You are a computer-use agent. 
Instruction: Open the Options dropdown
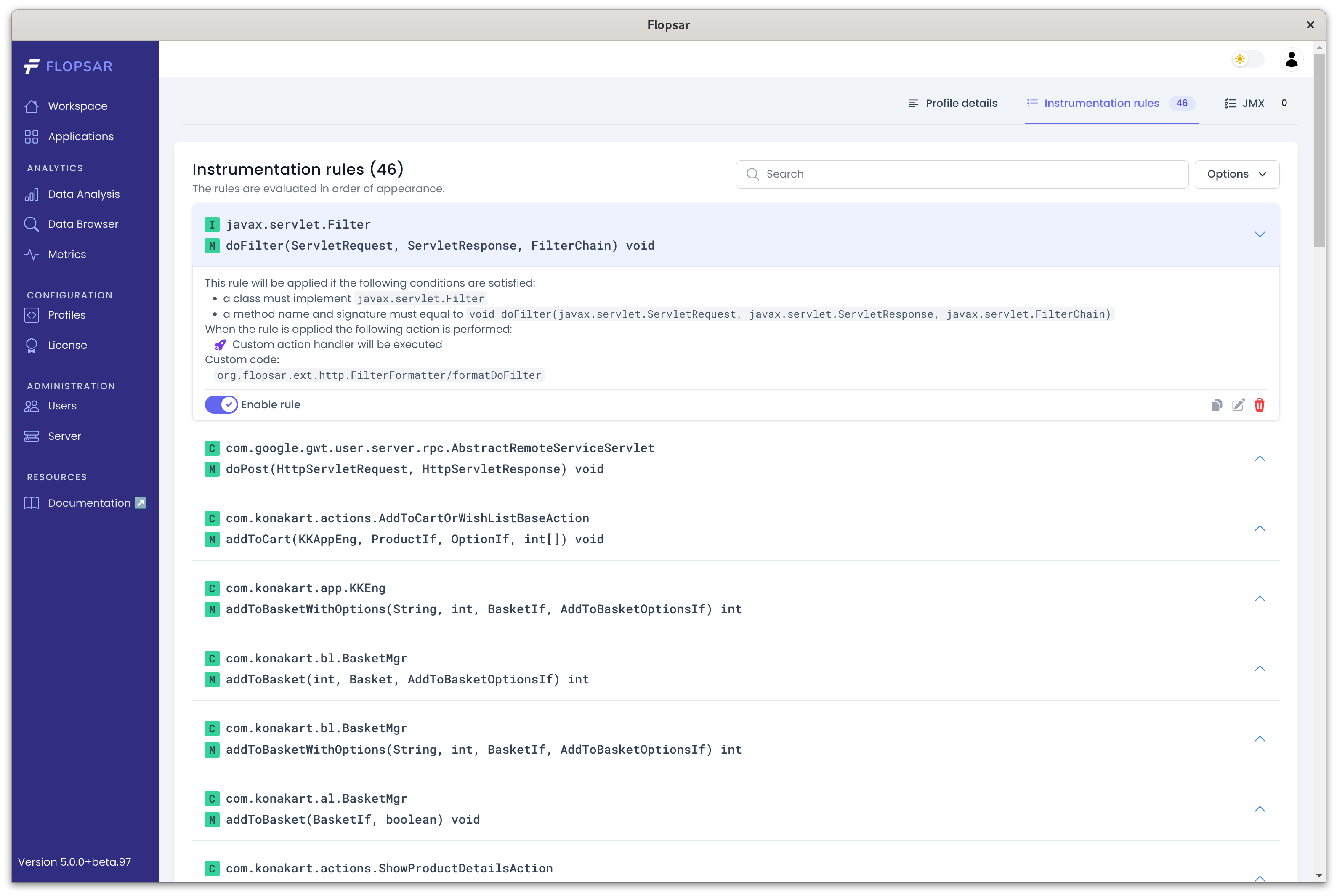1236,174
